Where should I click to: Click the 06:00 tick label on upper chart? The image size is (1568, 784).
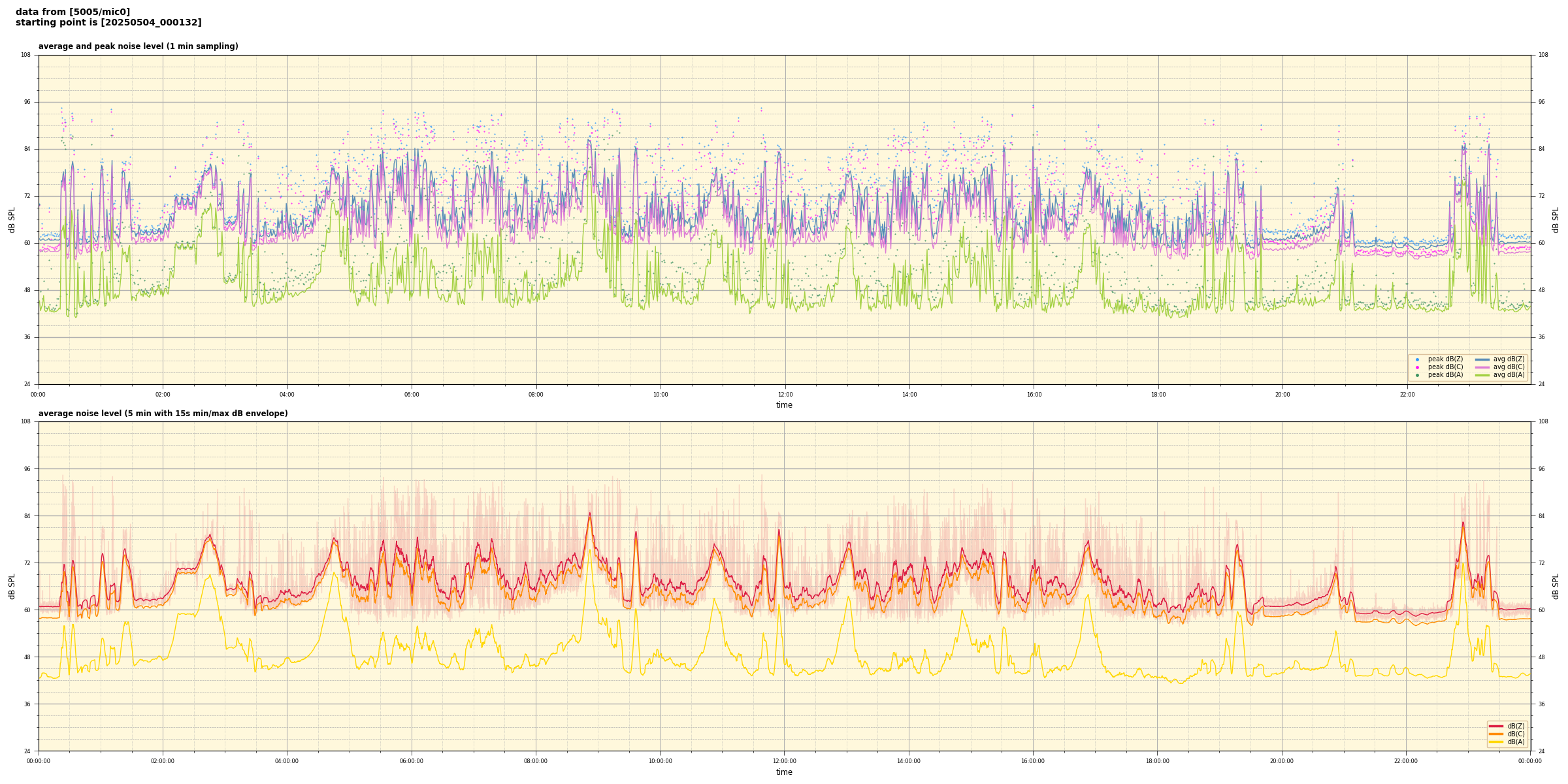(412, 395)
